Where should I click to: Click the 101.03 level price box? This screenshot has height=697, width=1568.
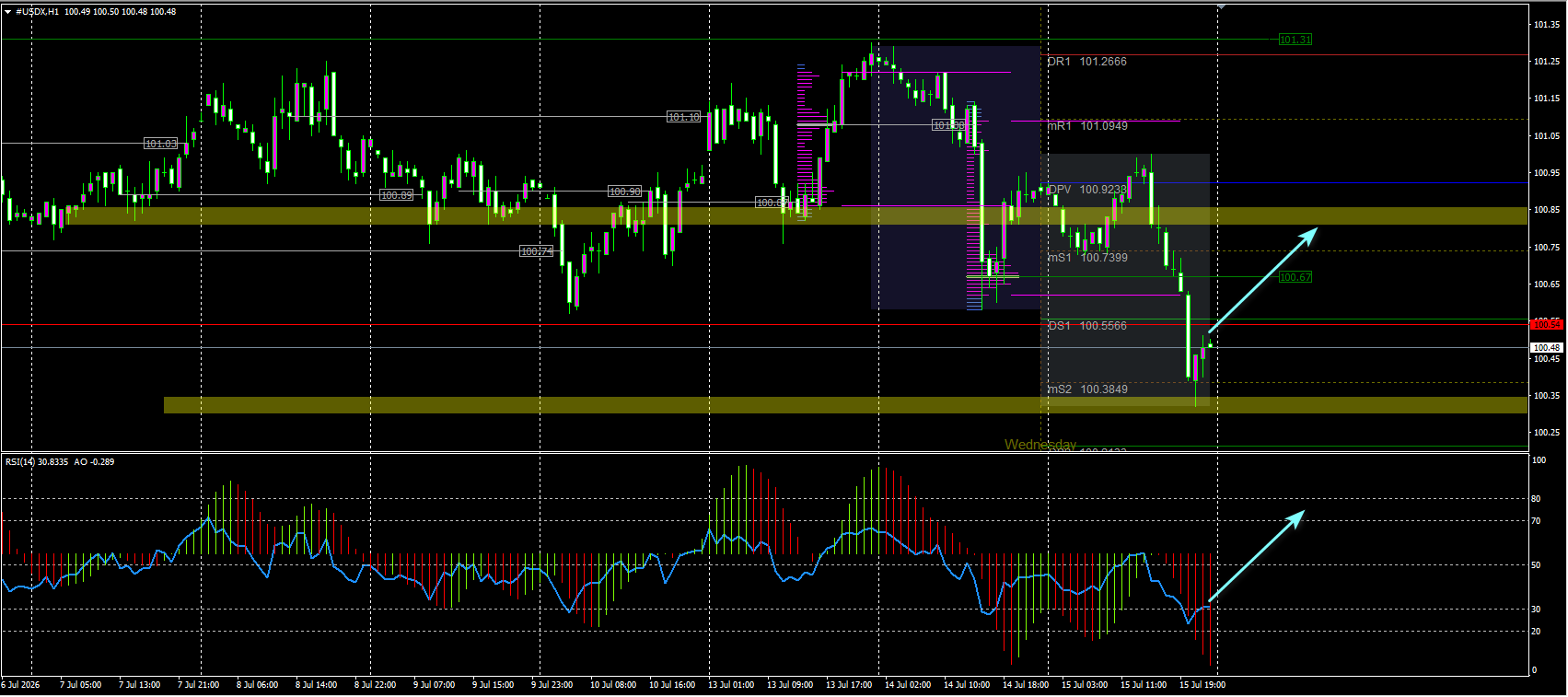[161, 144]
